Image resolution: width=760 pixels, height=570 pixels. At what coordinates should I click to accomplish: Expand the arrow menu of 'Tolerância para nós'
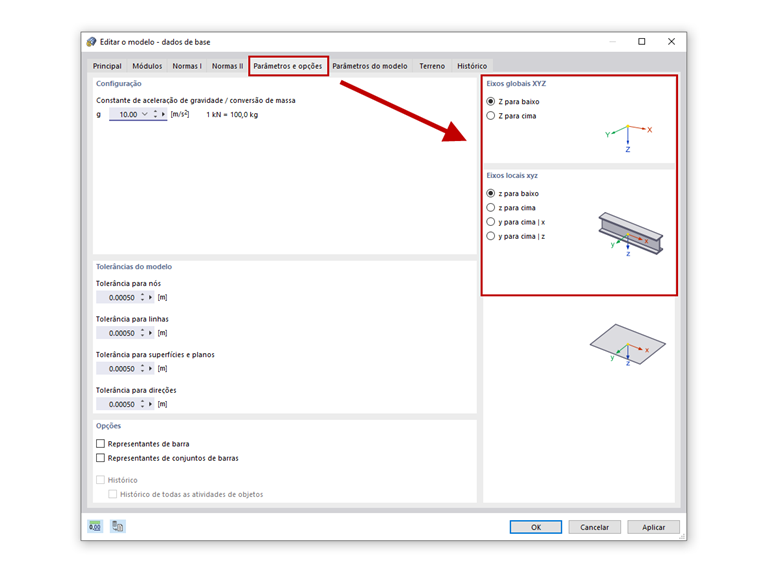150,297
